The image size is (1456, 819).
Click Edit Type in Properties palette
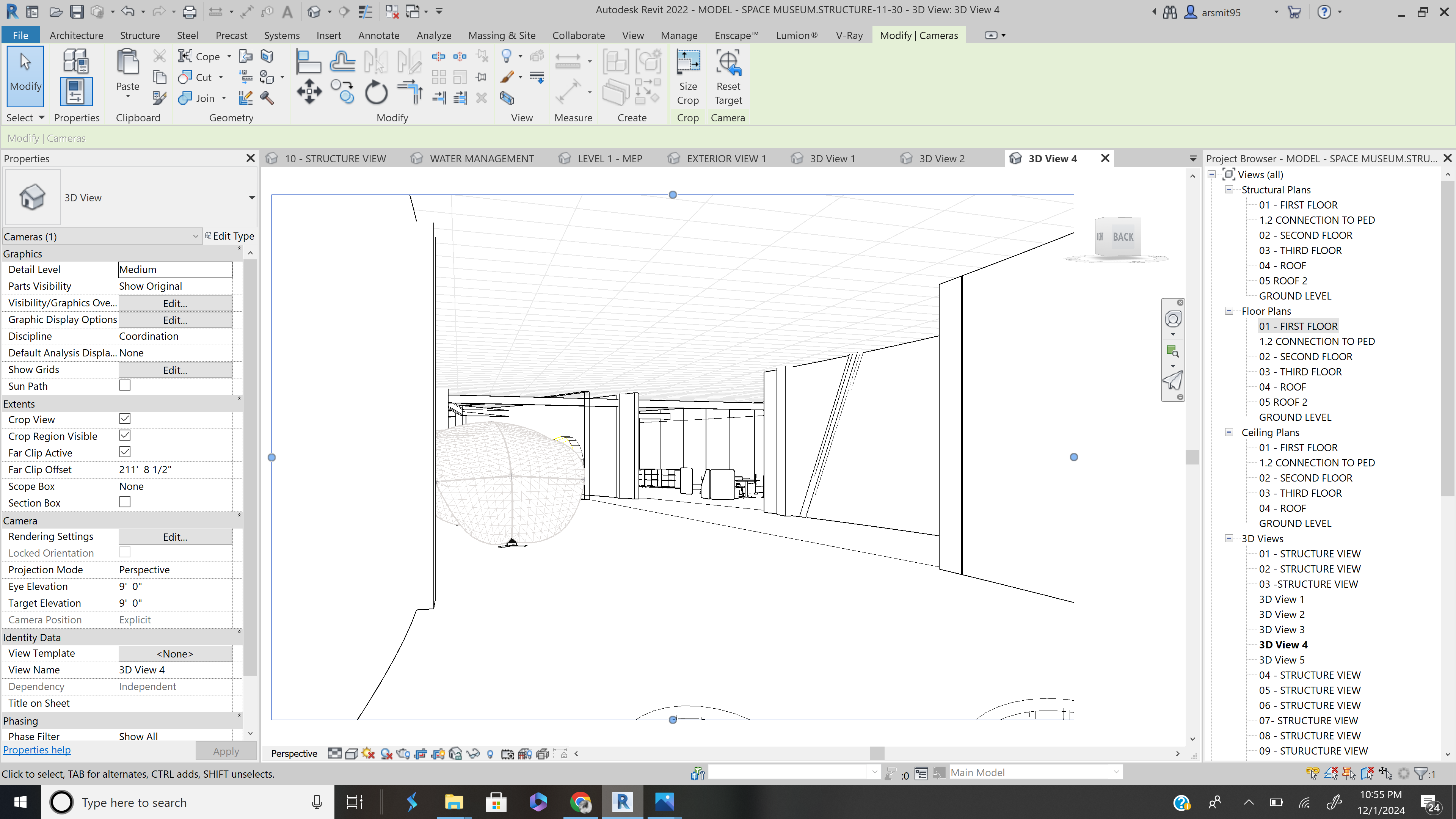pyautogui.click(x=229, y=236)
